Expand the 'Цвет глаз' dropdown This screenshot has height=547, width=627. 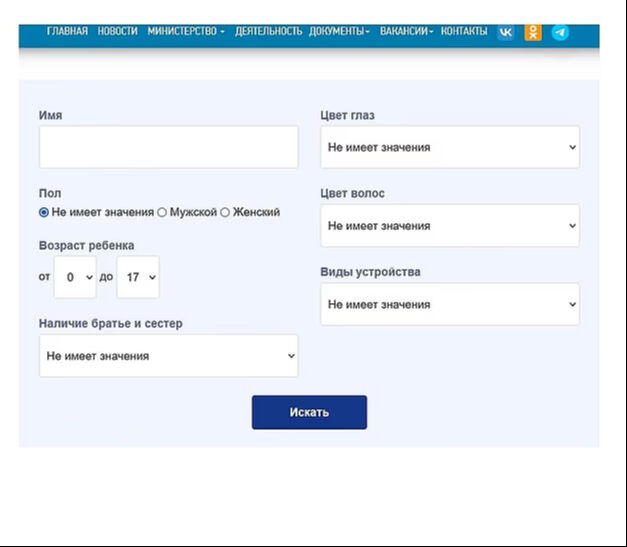coord(449,147)
